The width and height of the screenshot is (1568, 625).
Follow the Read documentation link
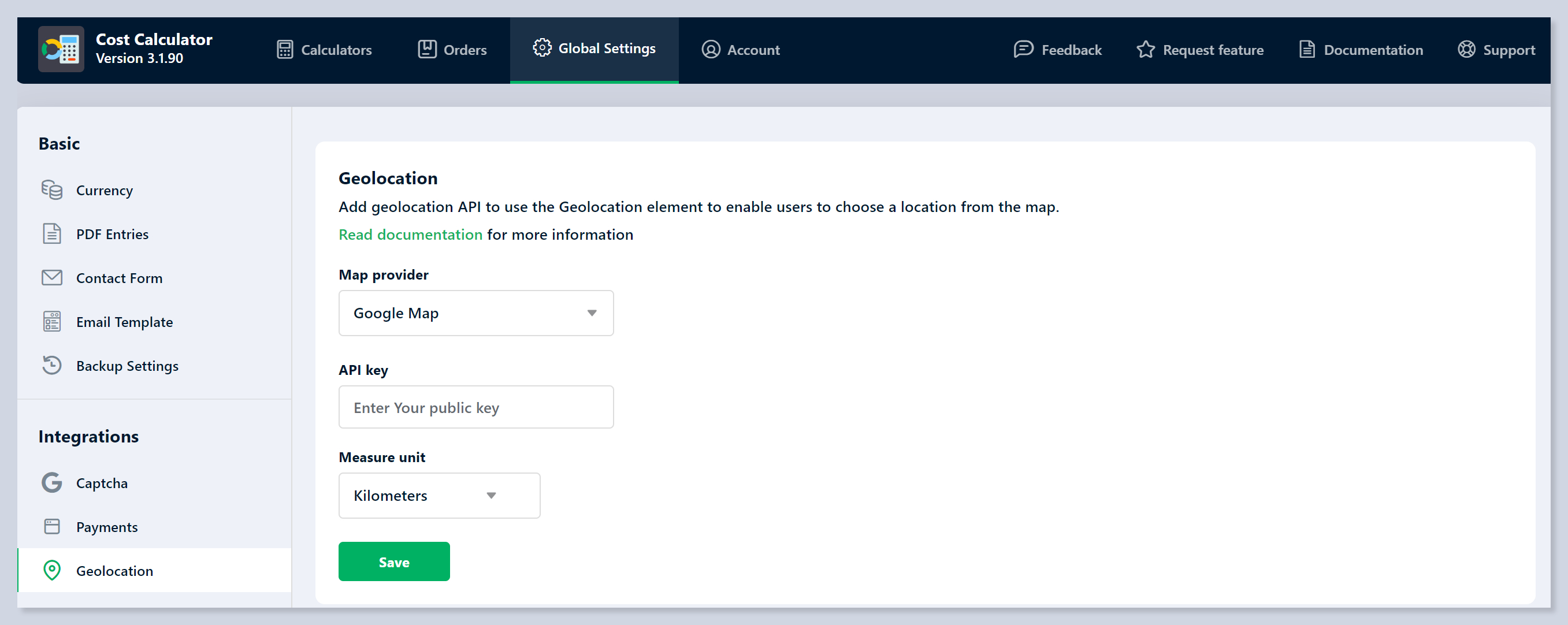pyautogui.click(x=410, y=235)
